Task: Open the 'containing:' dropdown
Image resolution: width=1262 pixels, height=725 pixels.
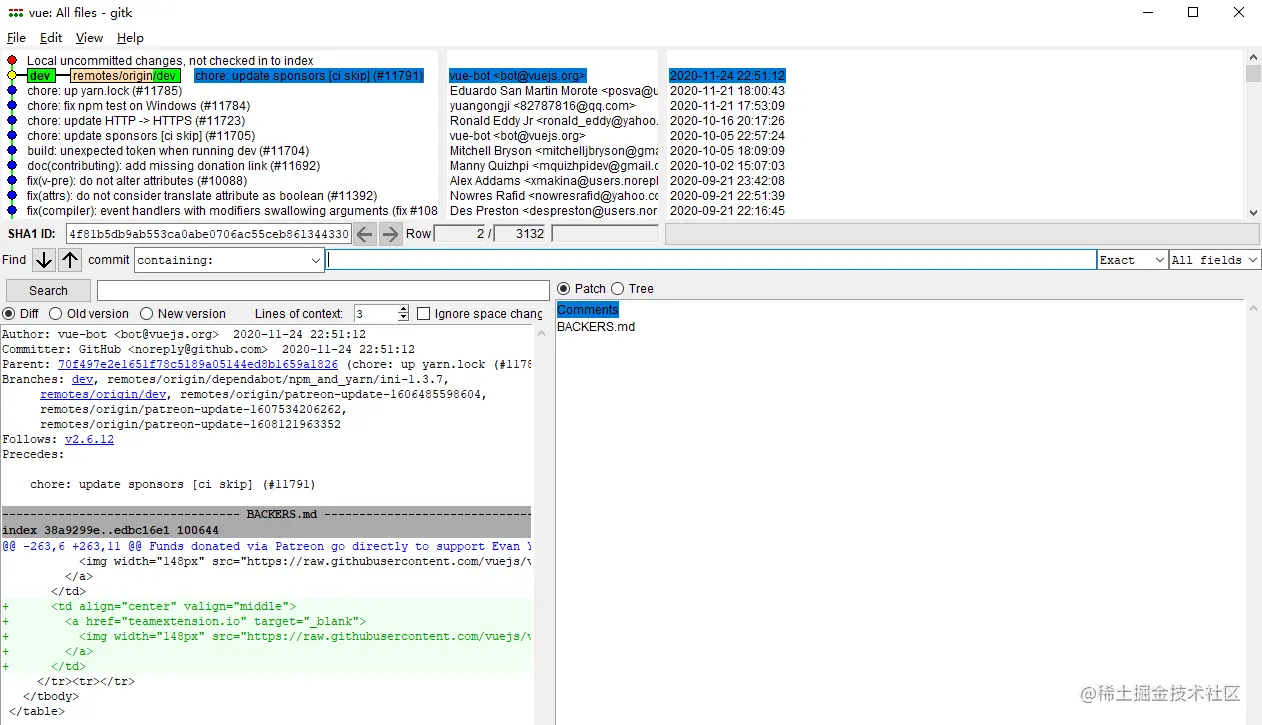Action: pyautogui.click(x=229, y=260)
